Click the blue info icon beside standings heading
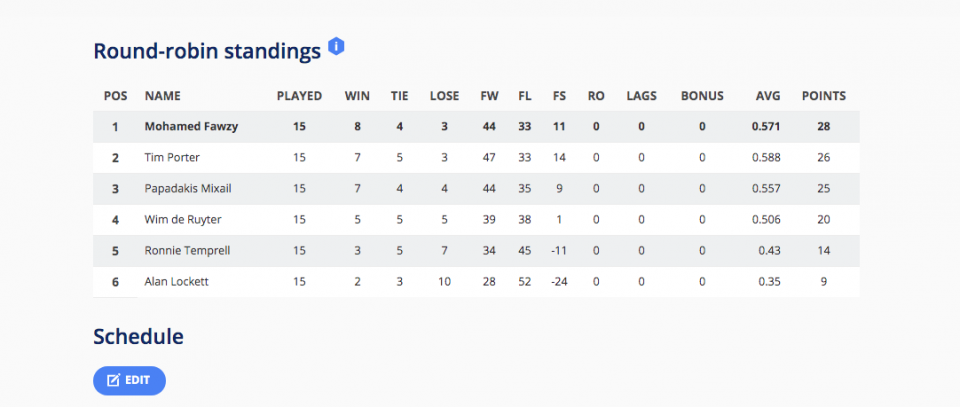The image size is (960, 407). point(336,47)
